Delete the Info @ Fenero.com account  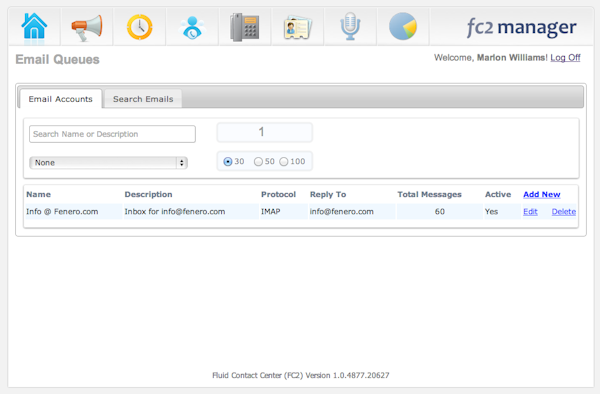(x=564, y=212)
